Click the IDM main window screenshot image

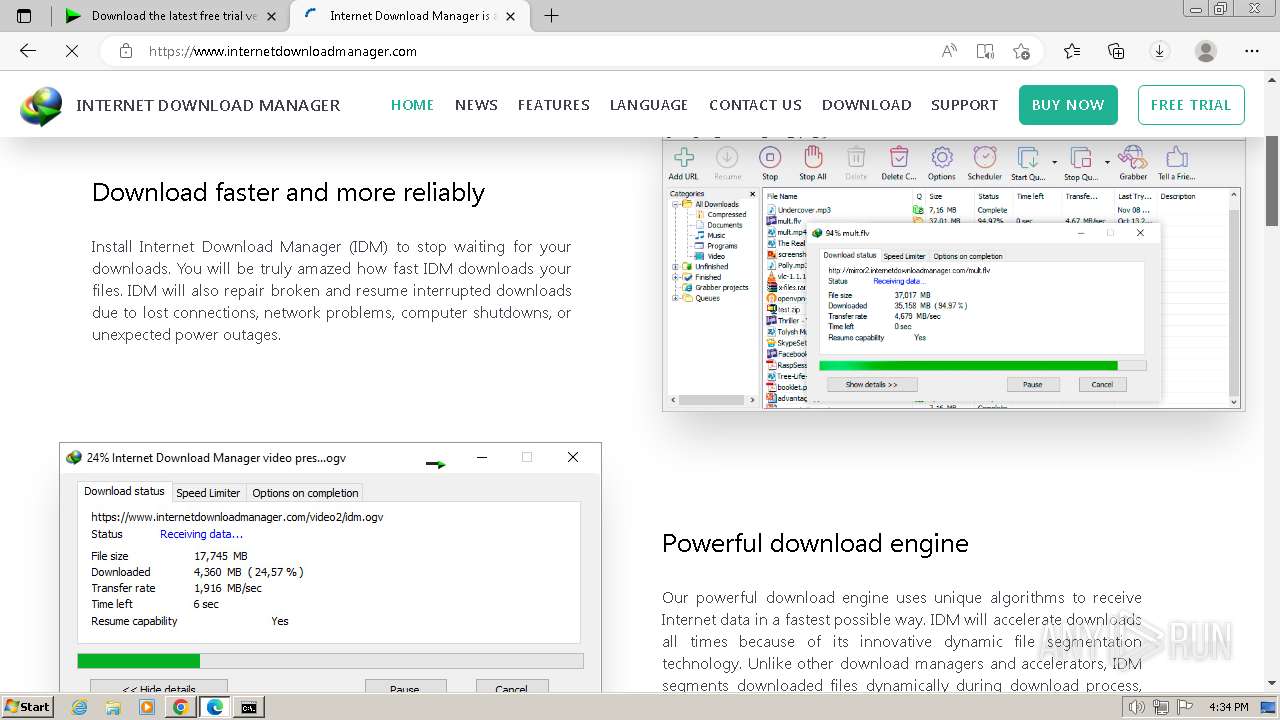(x=953, y=273)
